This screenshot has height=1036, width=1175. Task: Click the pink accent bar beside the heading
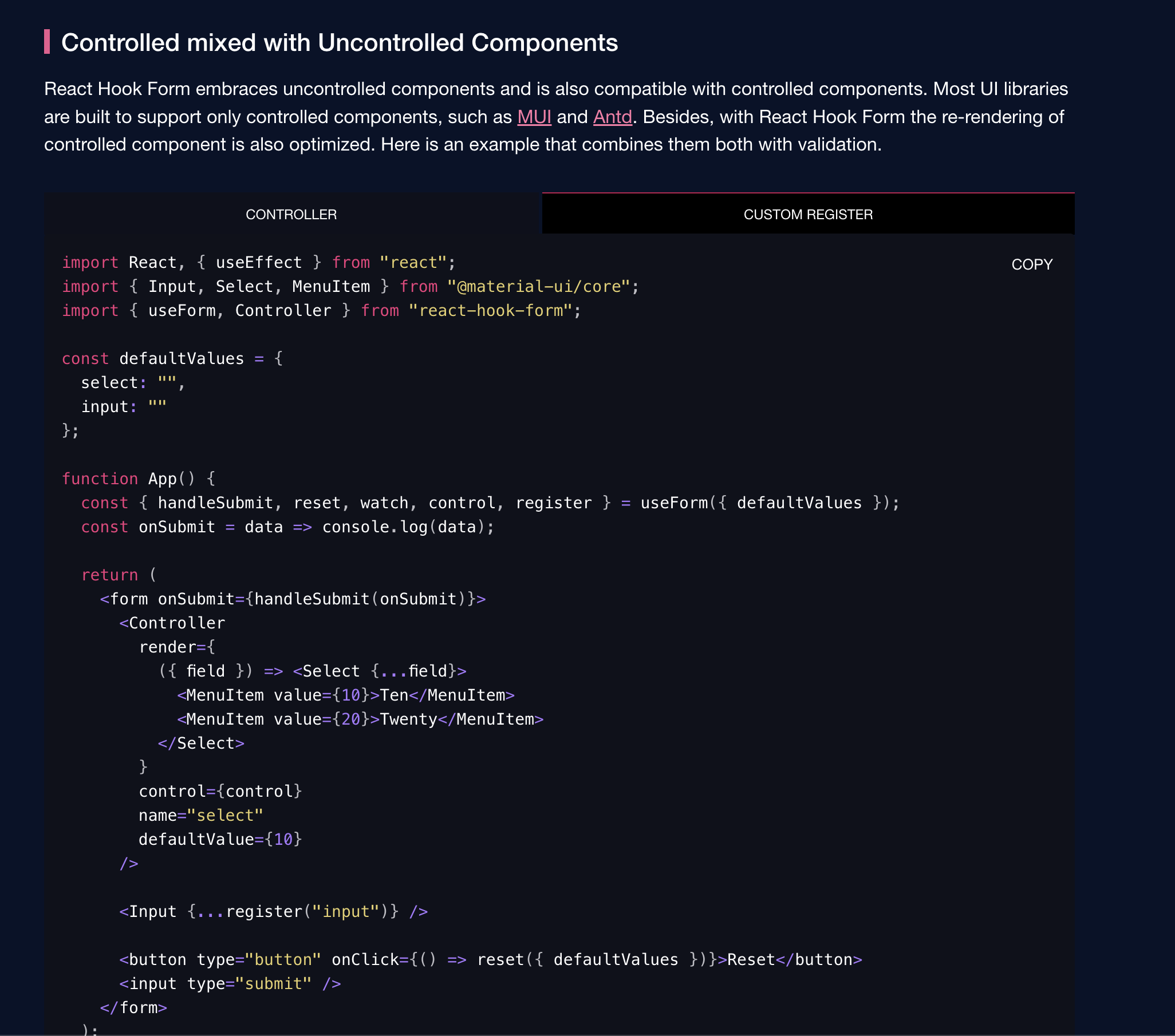(47, 42)
